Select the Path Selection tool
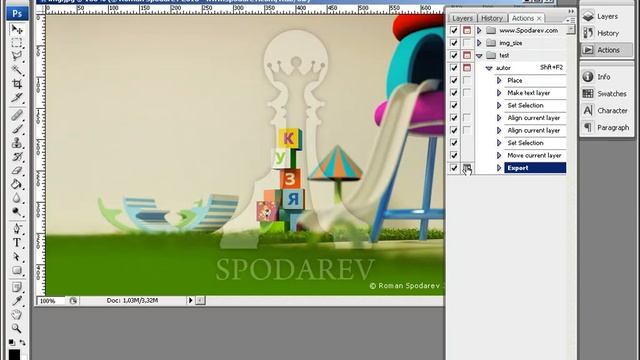Screen dimensions: 640x360 [17, 257]
